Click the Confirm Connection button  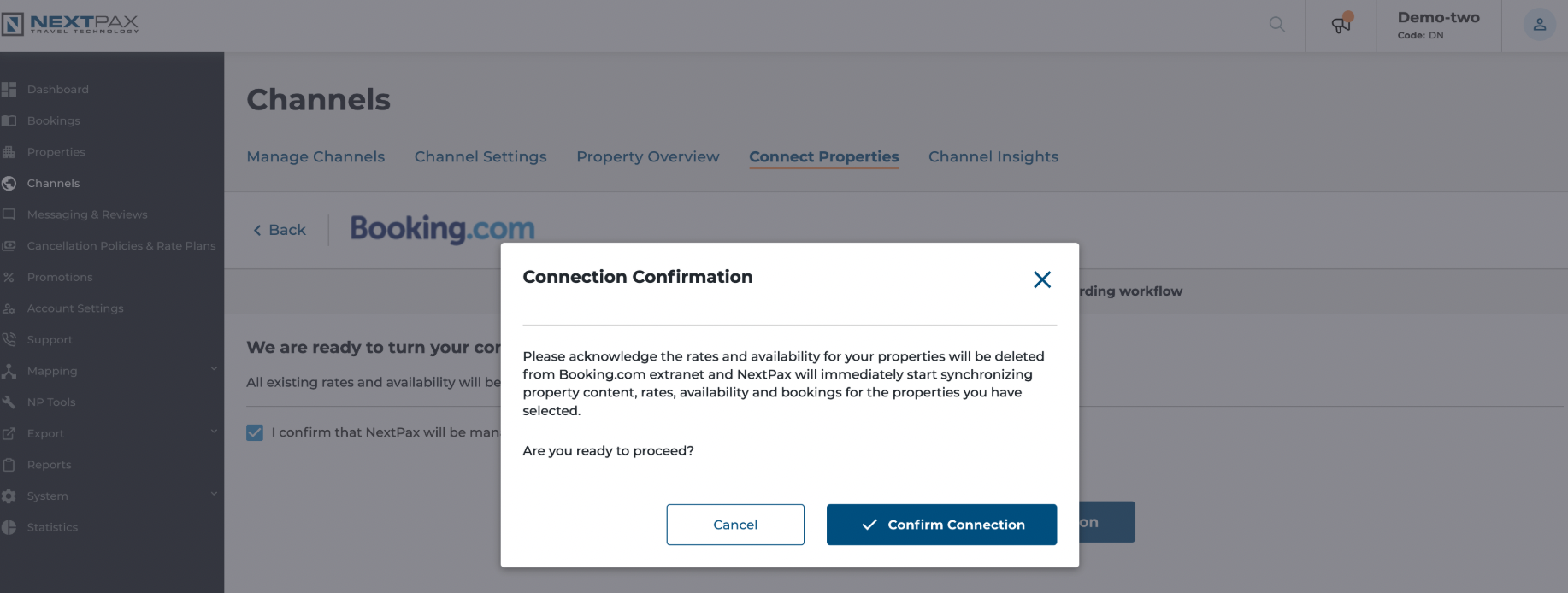pos(941,525)
